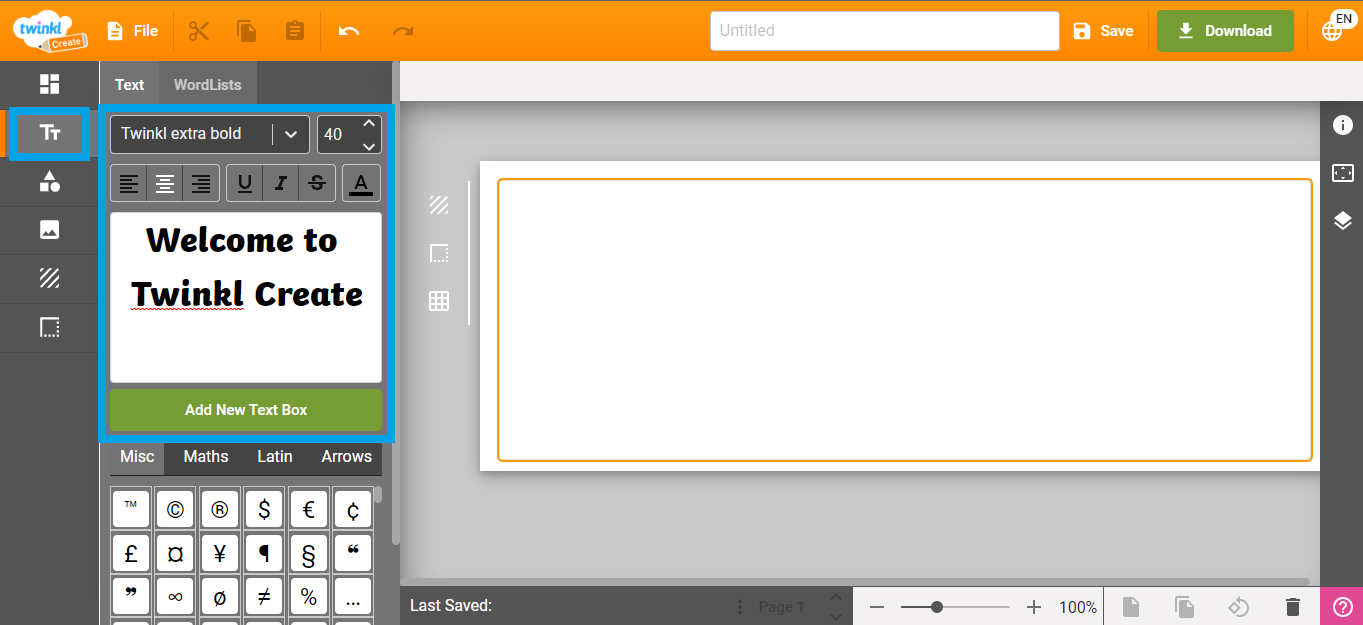This screenshot has width=1363, height=625.
Task: Align text left
Action: click(129, 183)
